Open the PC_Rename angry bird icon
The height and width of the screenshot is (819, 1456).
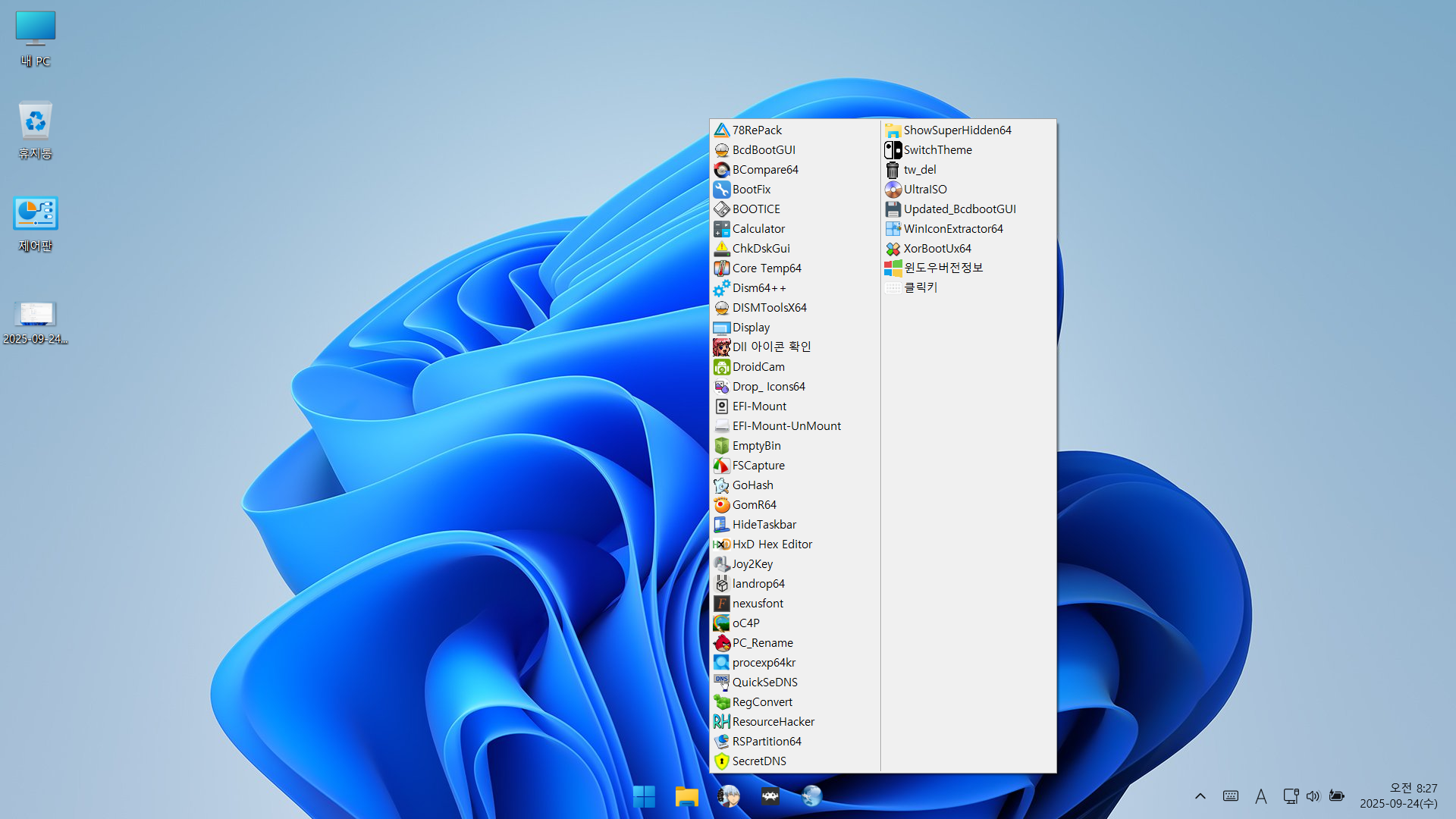click(x=721, y=643)
